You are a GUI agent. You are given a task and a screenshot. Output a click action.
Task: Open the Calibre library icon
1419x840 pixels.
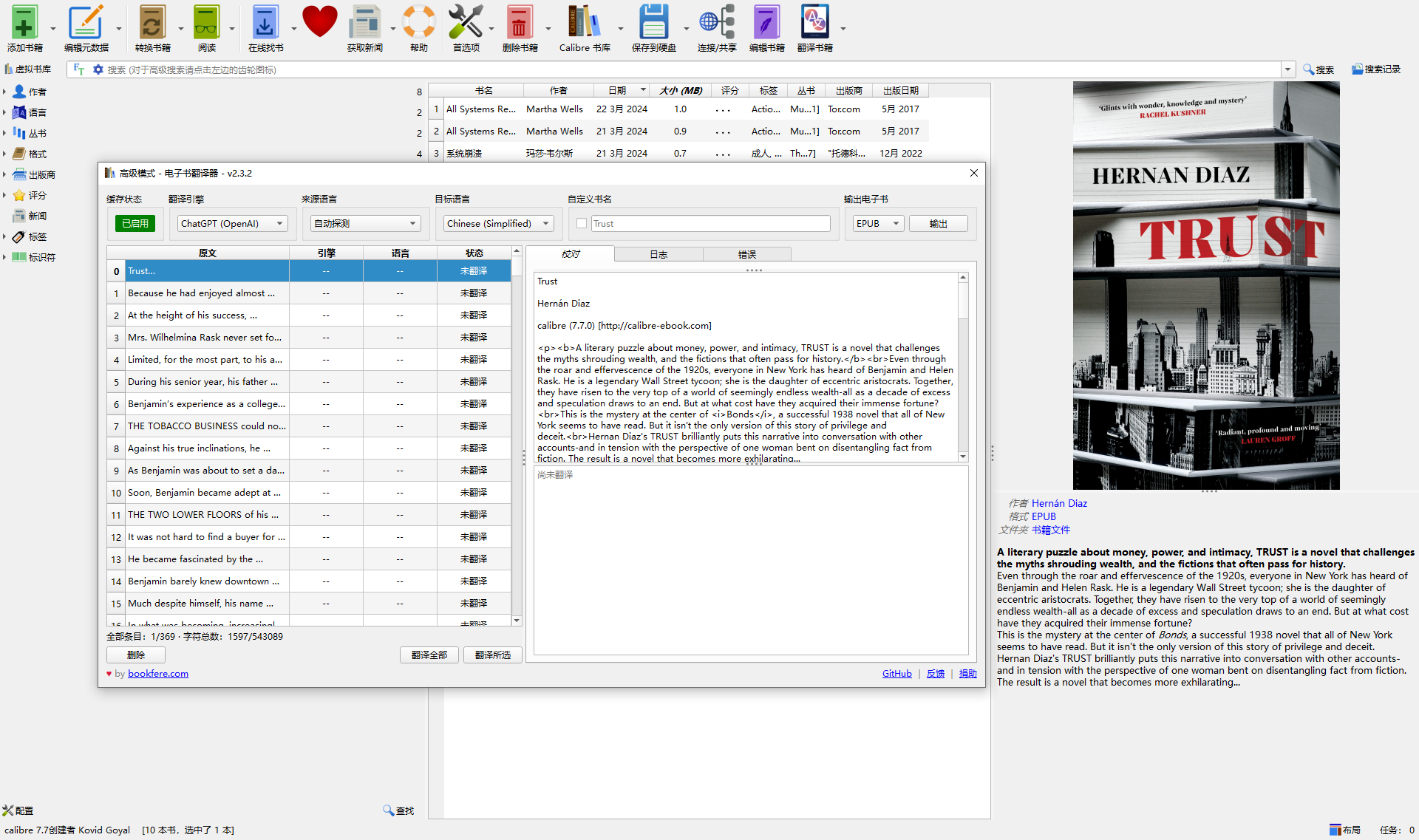coord(584,22)
